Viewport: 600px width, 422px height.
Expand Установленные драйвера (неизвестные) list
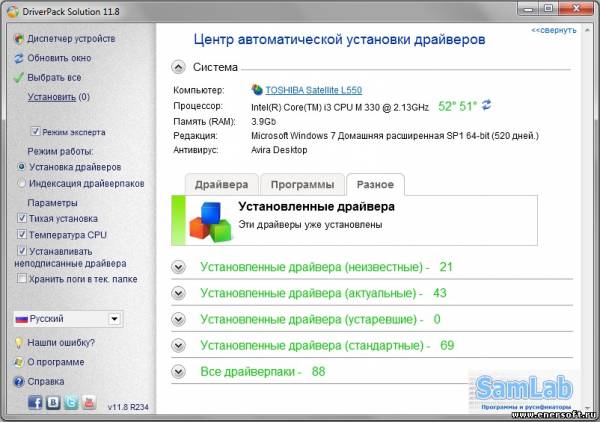coord(178,267)
